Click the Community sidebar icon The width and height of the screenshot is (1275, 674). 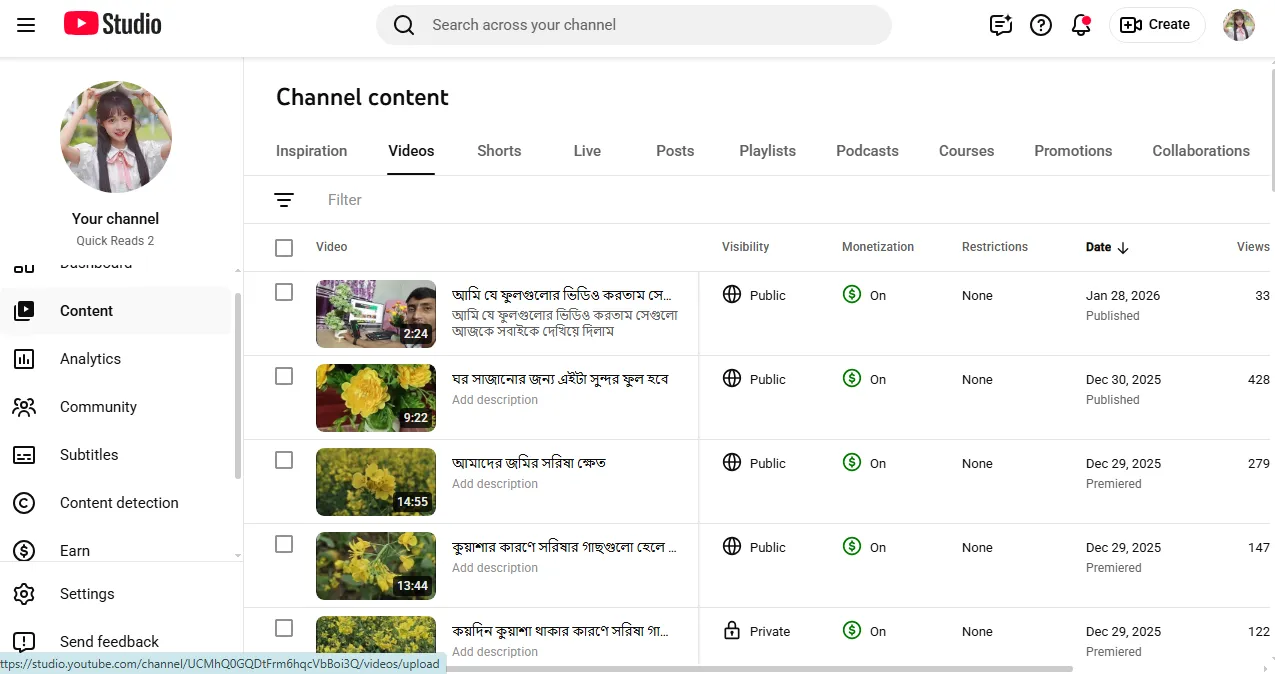(x=24, y=407)
